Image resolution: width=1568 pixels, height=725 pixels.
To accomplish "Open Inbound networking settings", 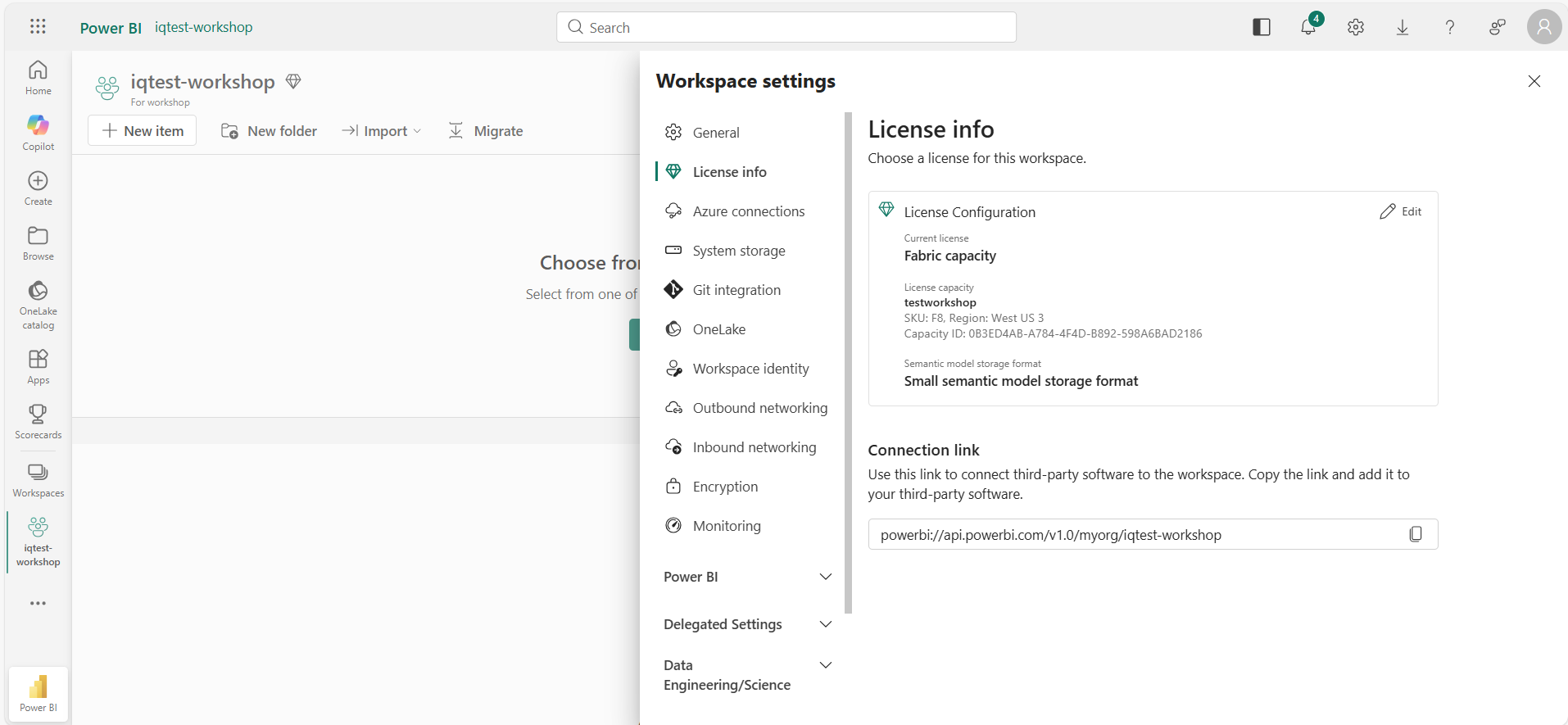I will (x=747, y=447).
